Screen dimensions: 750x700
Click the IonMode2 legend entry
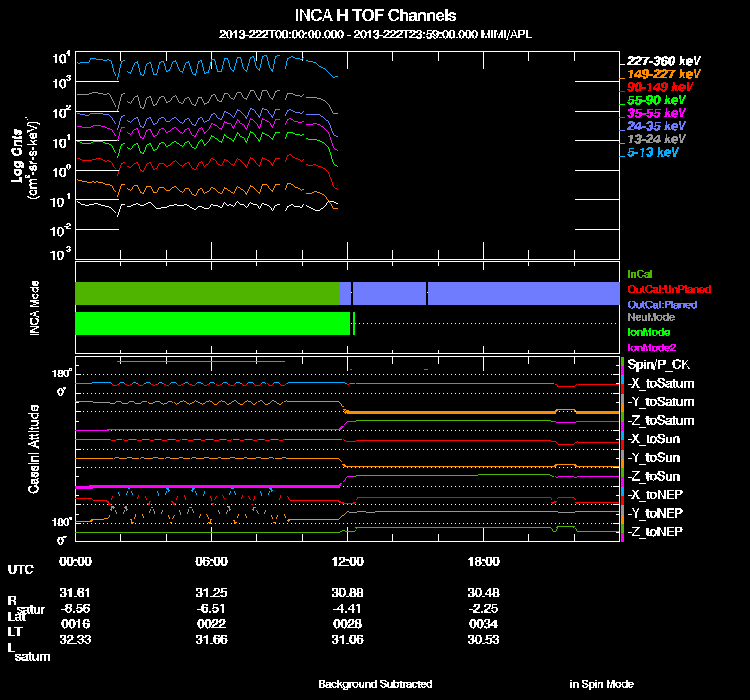point(651,347)
